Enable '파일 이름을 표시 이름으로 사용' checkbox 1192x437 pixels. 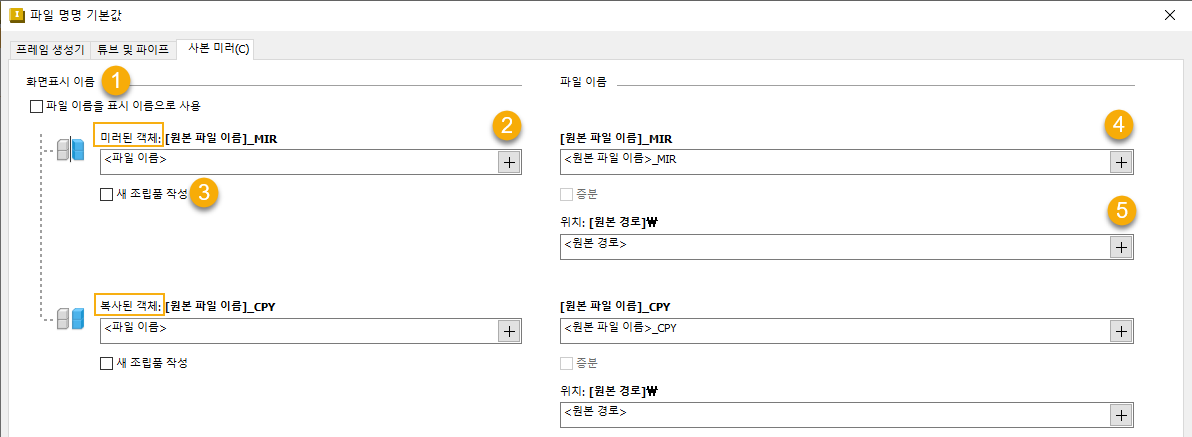tap(37, 106)
